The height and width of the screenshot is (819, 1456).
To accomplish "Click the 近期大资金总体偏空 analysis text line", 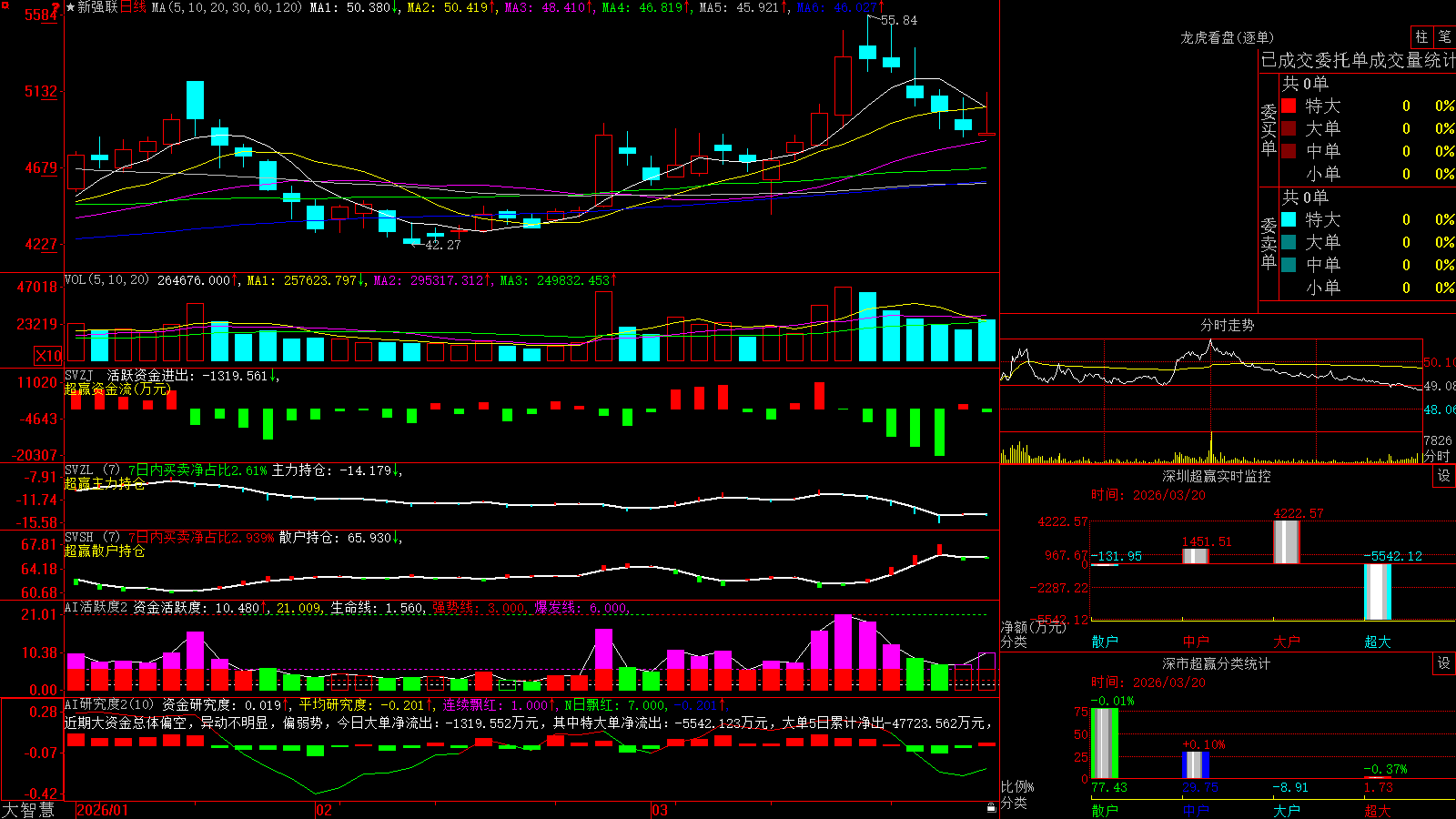I will coord(528,723).
